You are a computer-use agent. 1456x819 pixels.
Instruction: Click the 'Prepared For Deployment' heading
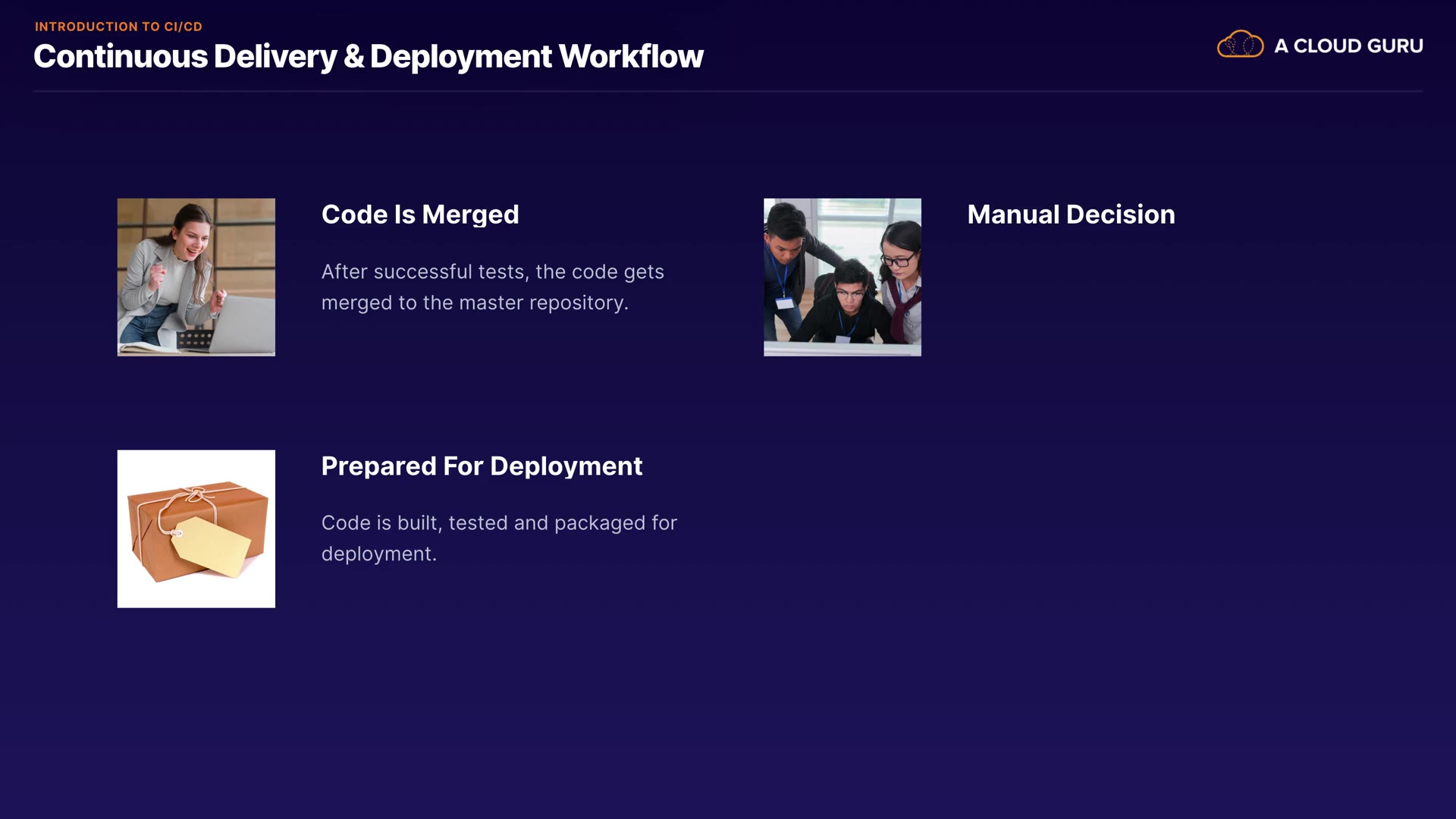click(x=482, y=466)
